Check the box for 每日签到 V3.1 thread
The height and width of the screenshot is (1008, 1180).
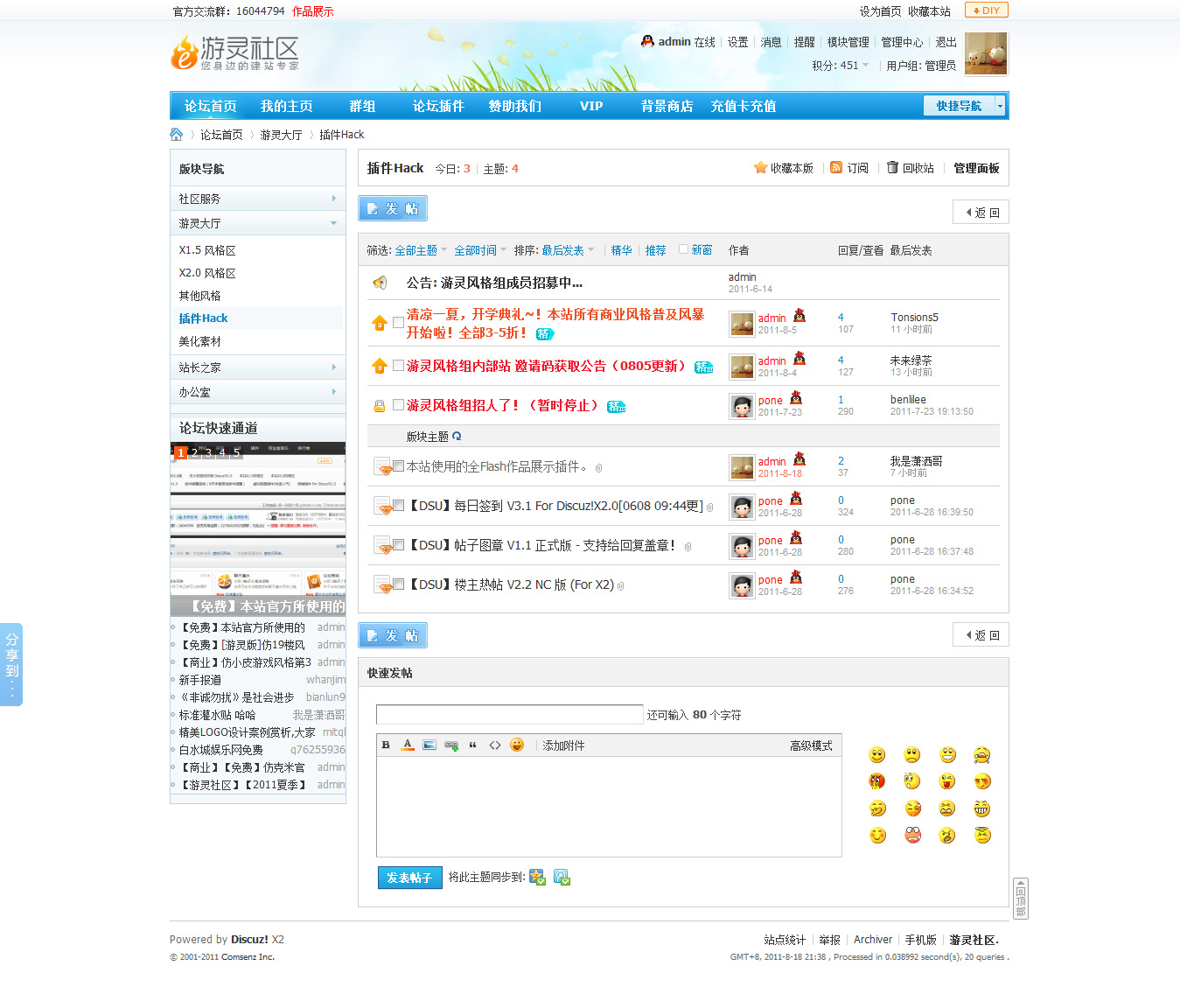click(398, 505)
